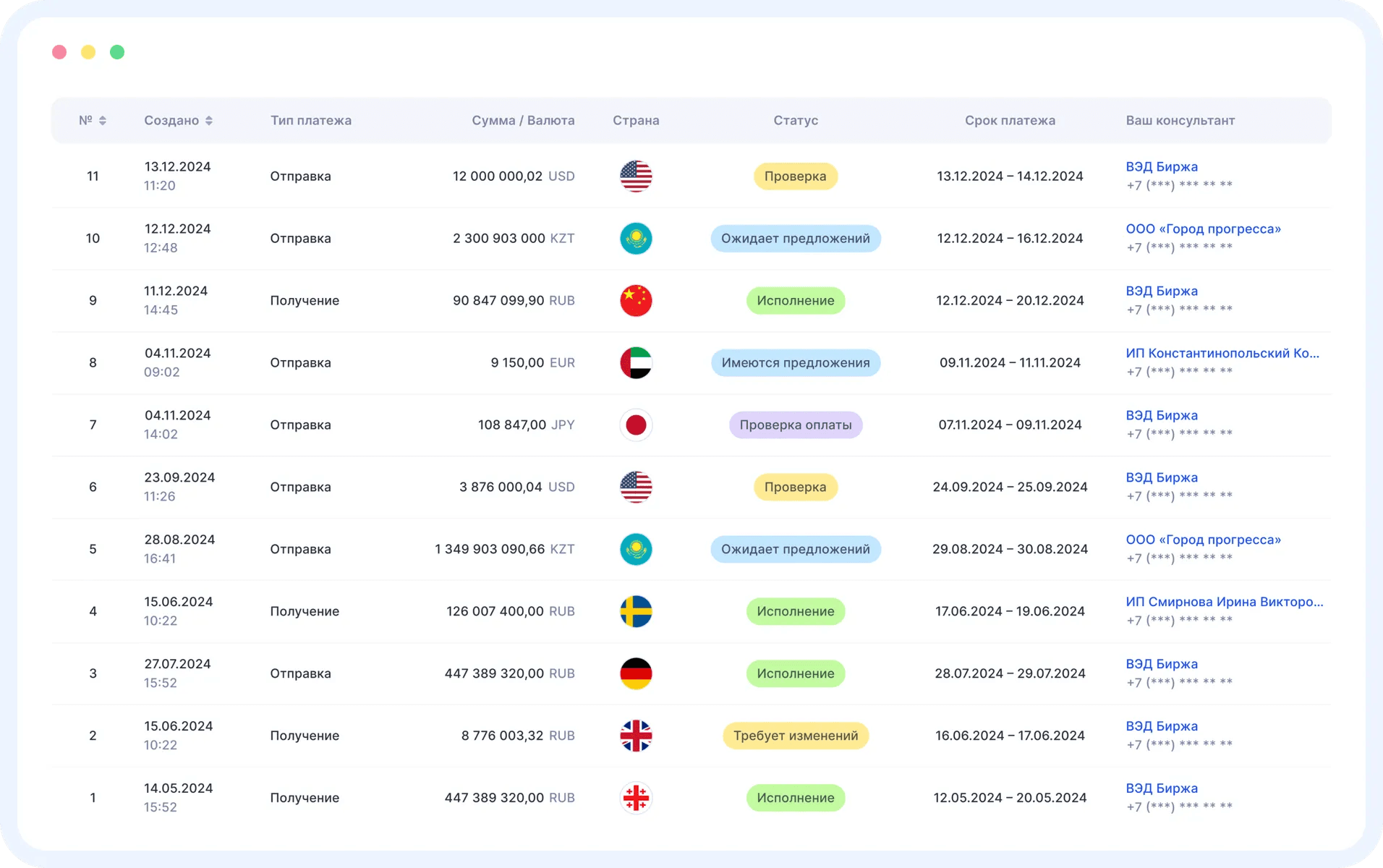Click the Sweden flag icon in row 4
1383x868 pixels.
[636, 612]
